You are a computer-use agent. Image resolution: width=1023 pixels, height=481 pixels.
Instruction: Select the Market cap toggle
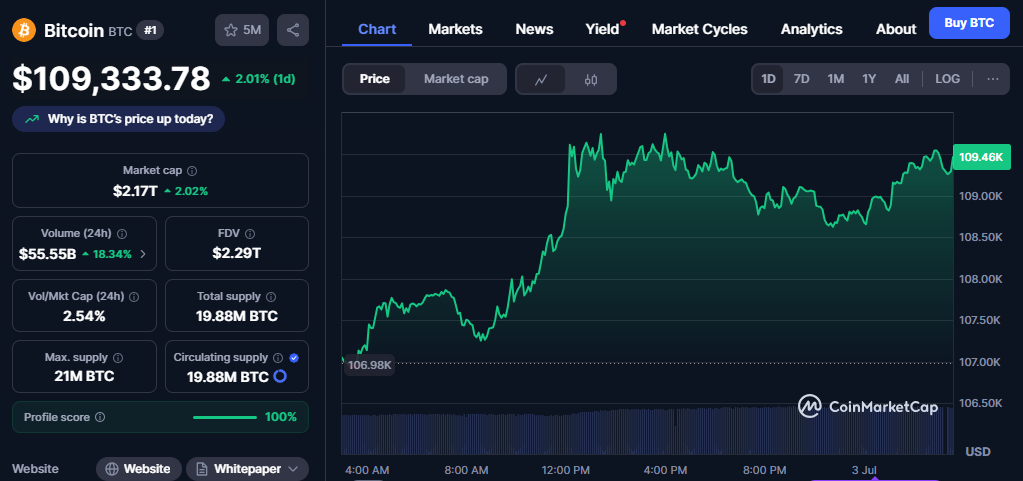coord(455,79)
